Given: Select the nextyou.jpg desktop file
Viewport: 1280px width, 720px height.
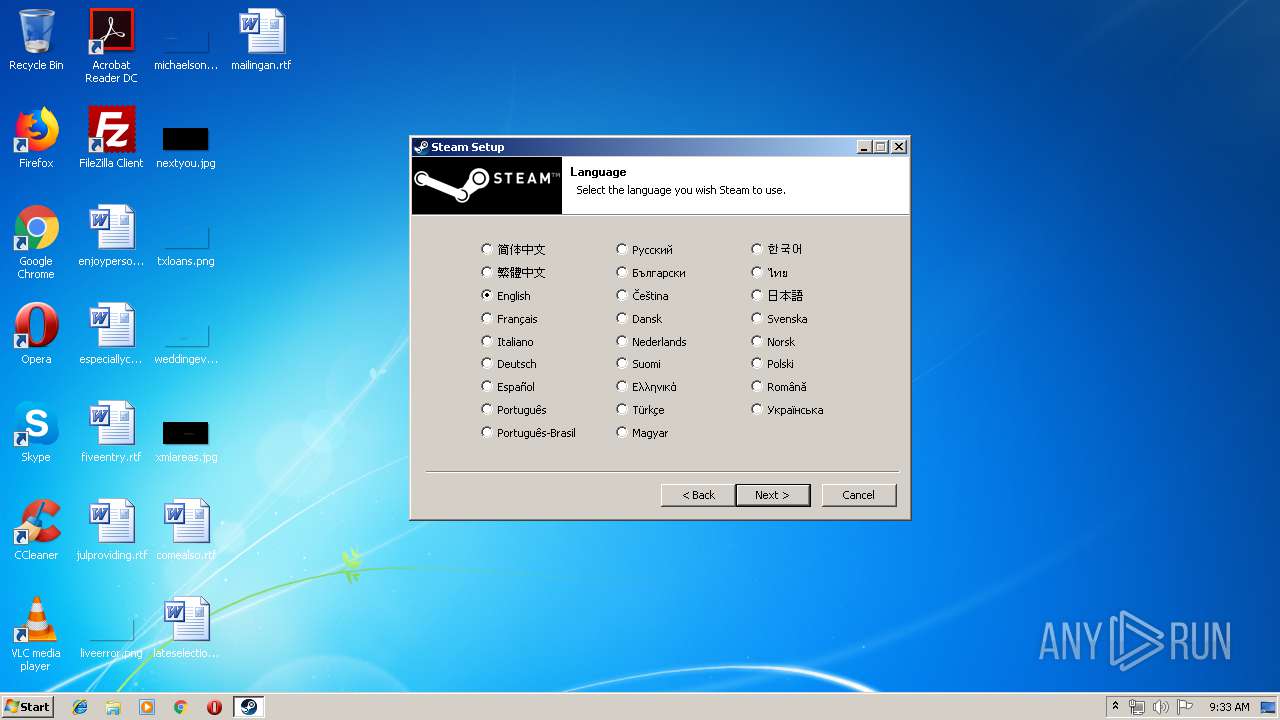Looking at the screenshot, I should click(186, 147).
